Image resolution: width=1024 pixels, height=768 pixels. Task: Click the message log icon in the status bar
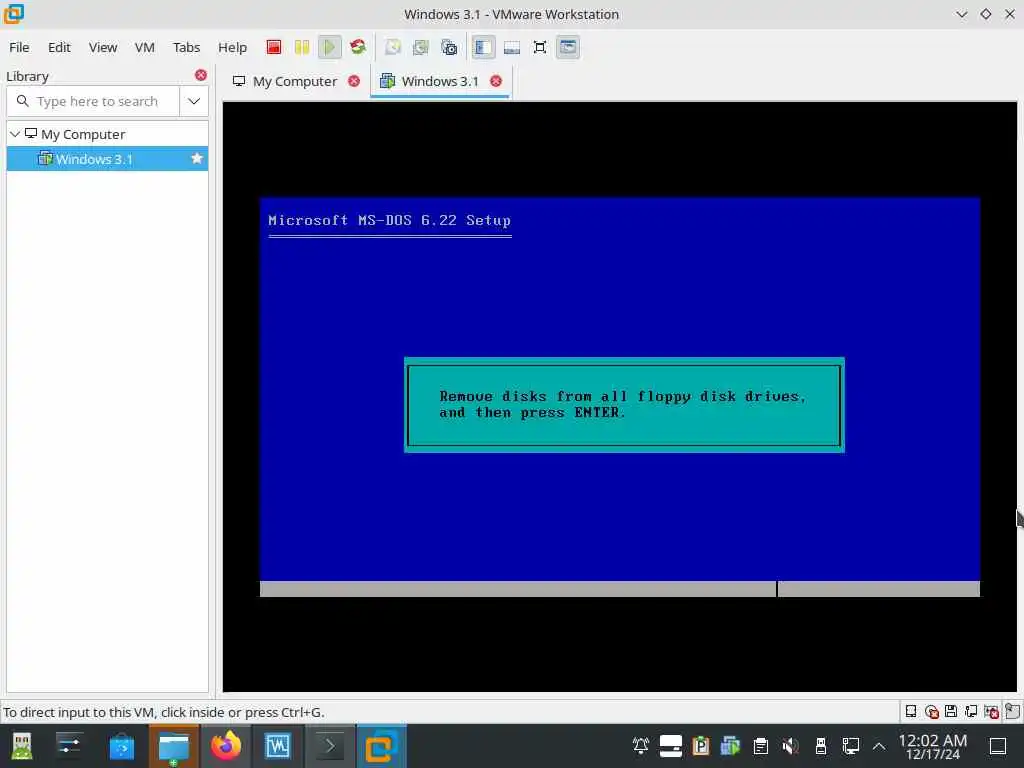click(x=1012, y=711)
